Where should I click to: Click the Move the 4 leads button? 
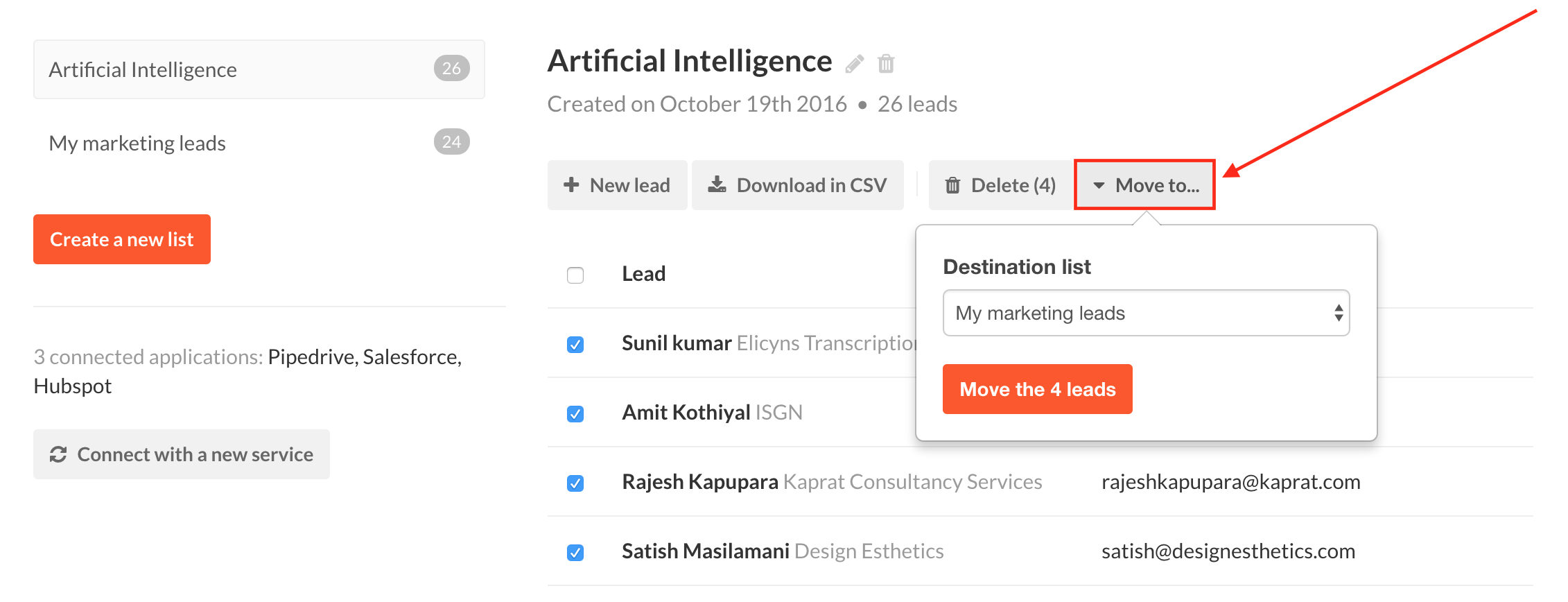point(1037,389)
